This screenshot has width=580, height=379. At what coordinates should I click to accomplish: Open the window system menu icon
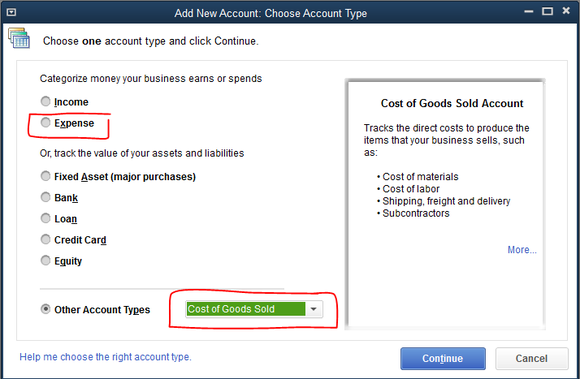click(x=11, y=13)
